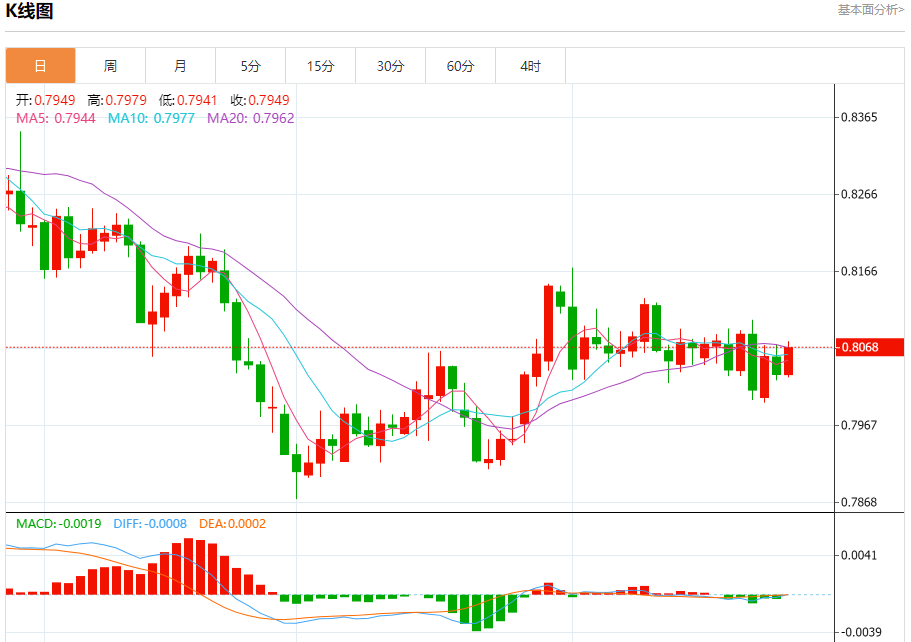Click the 0.8266 price axis label
This screenshot has width=911, height=642.
(x=859, y=194)
